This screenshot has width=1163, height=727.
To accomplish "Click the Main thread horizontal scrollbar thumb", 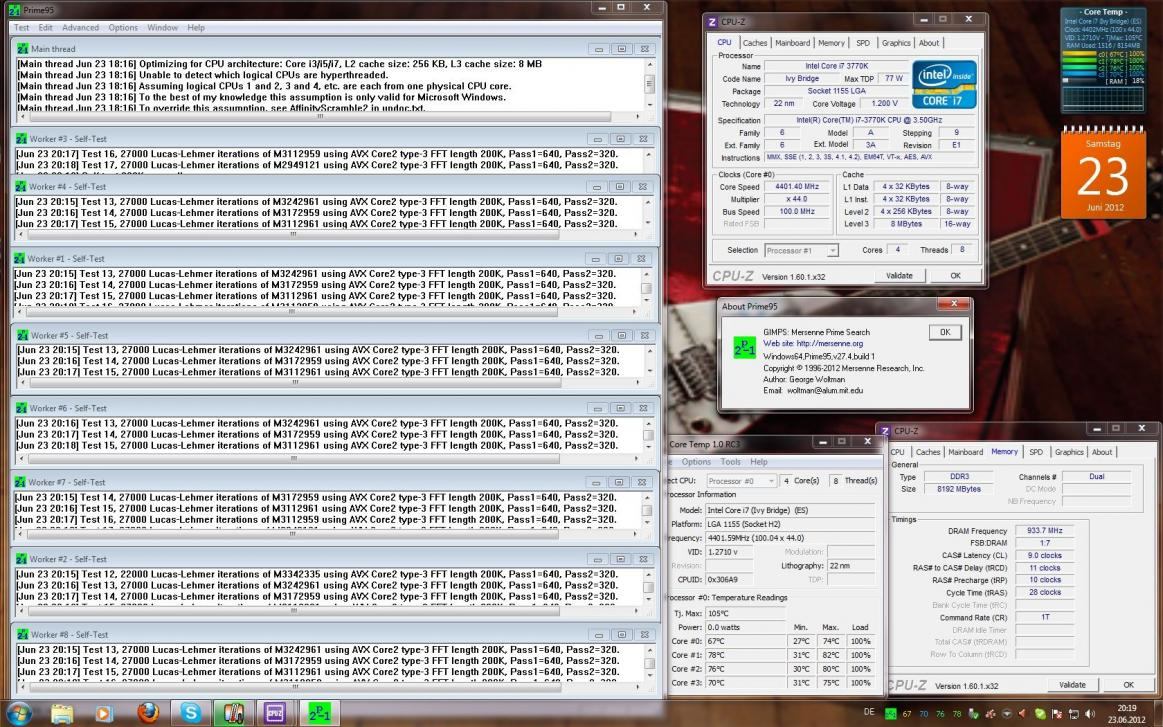I will coord(319,116).
